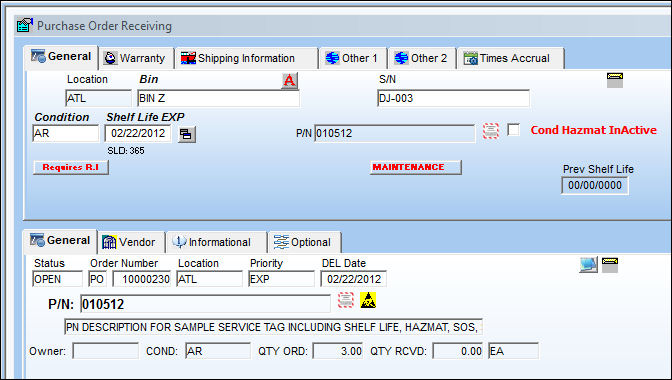Click the Cond Hazmat InActive label
Viewport: 672px width, 380px height.
tap(594, 130)
